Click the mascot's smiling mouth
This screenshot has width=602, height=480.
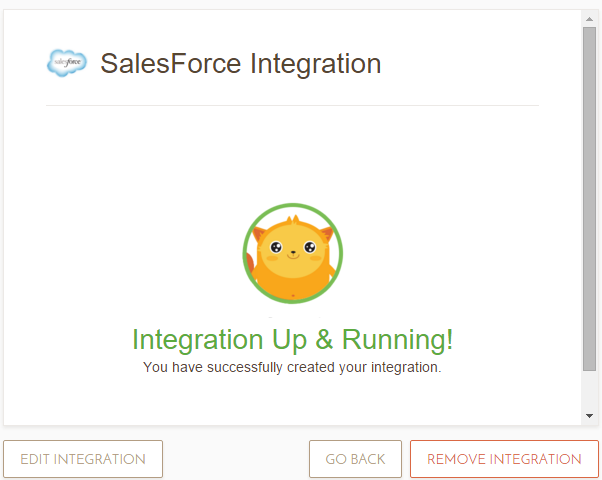point(293,254)
